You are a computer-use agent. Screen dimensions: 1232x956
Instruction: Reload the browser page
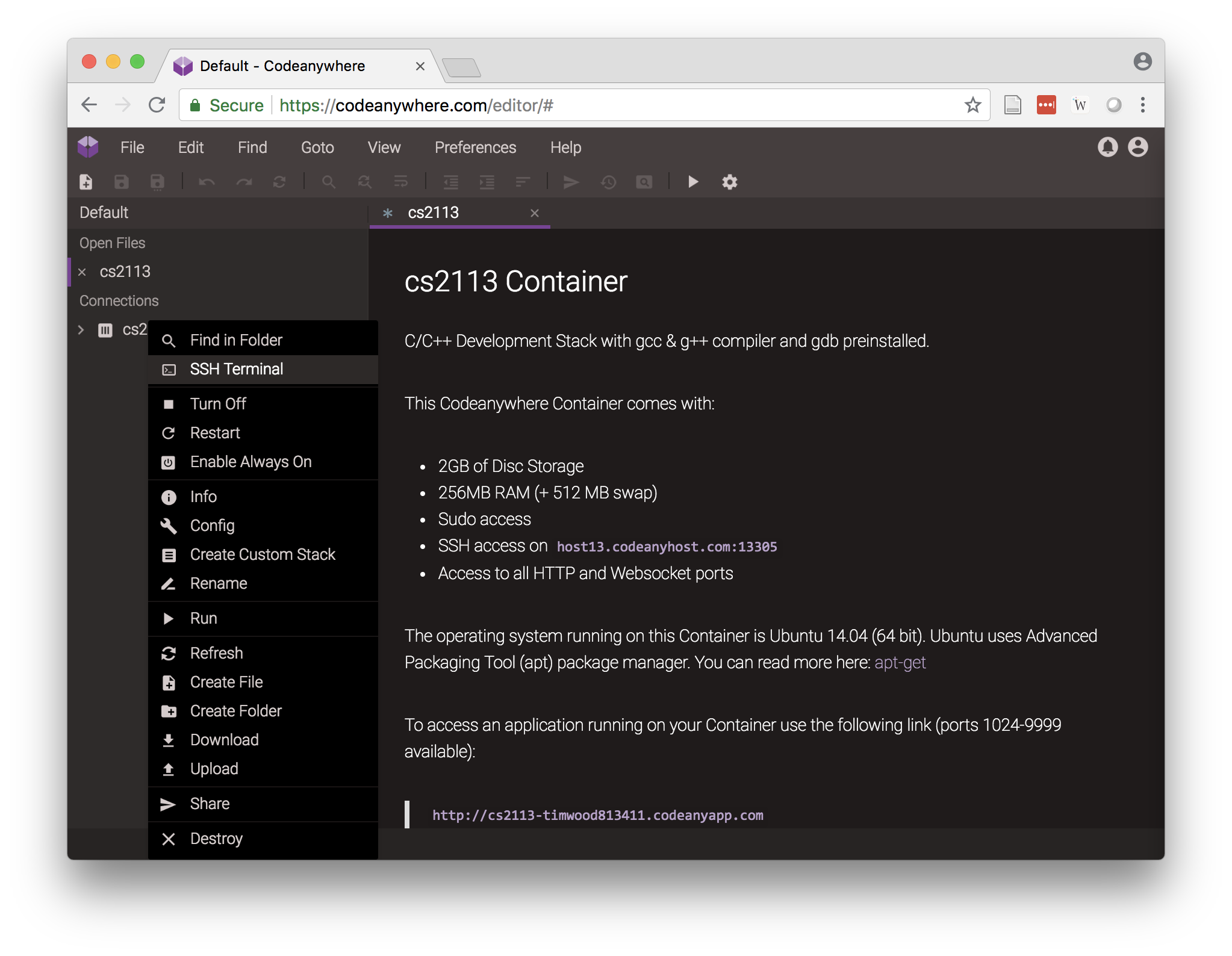click(157, 105)
